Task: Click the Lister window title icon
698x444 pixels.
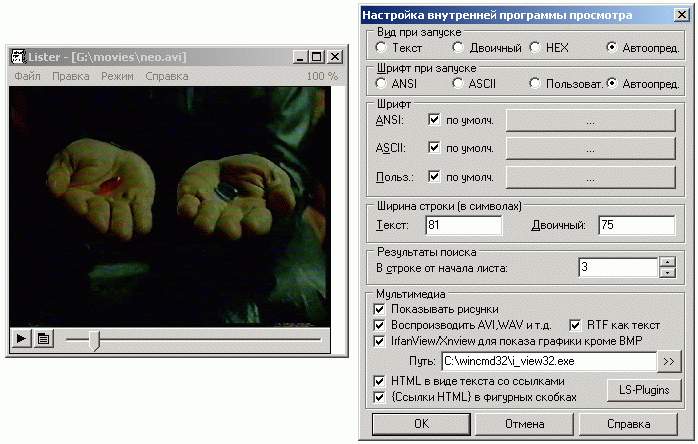Action: click(x=18, y=57)
